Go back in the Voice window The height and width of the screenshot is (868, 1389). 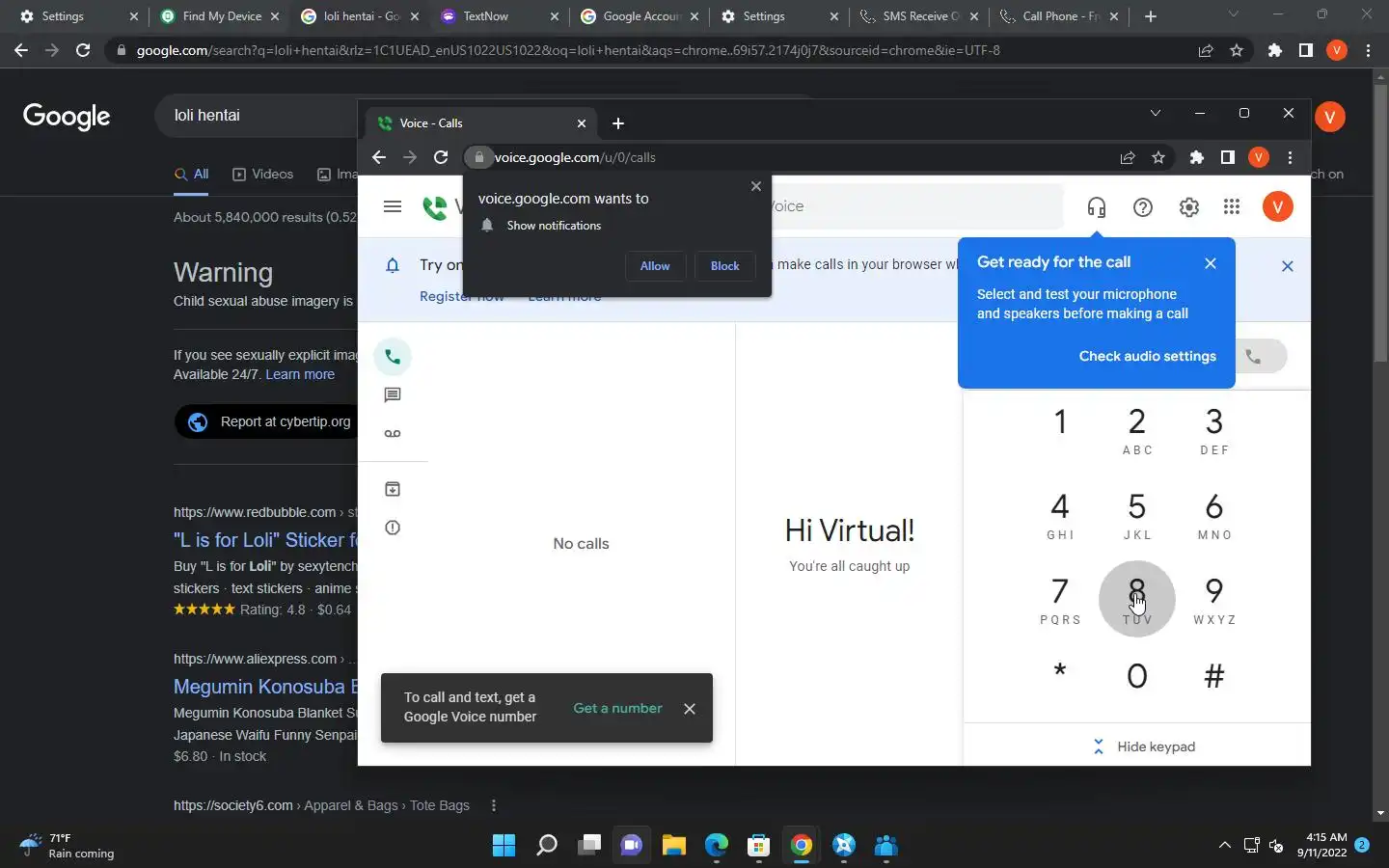(379, 157)
